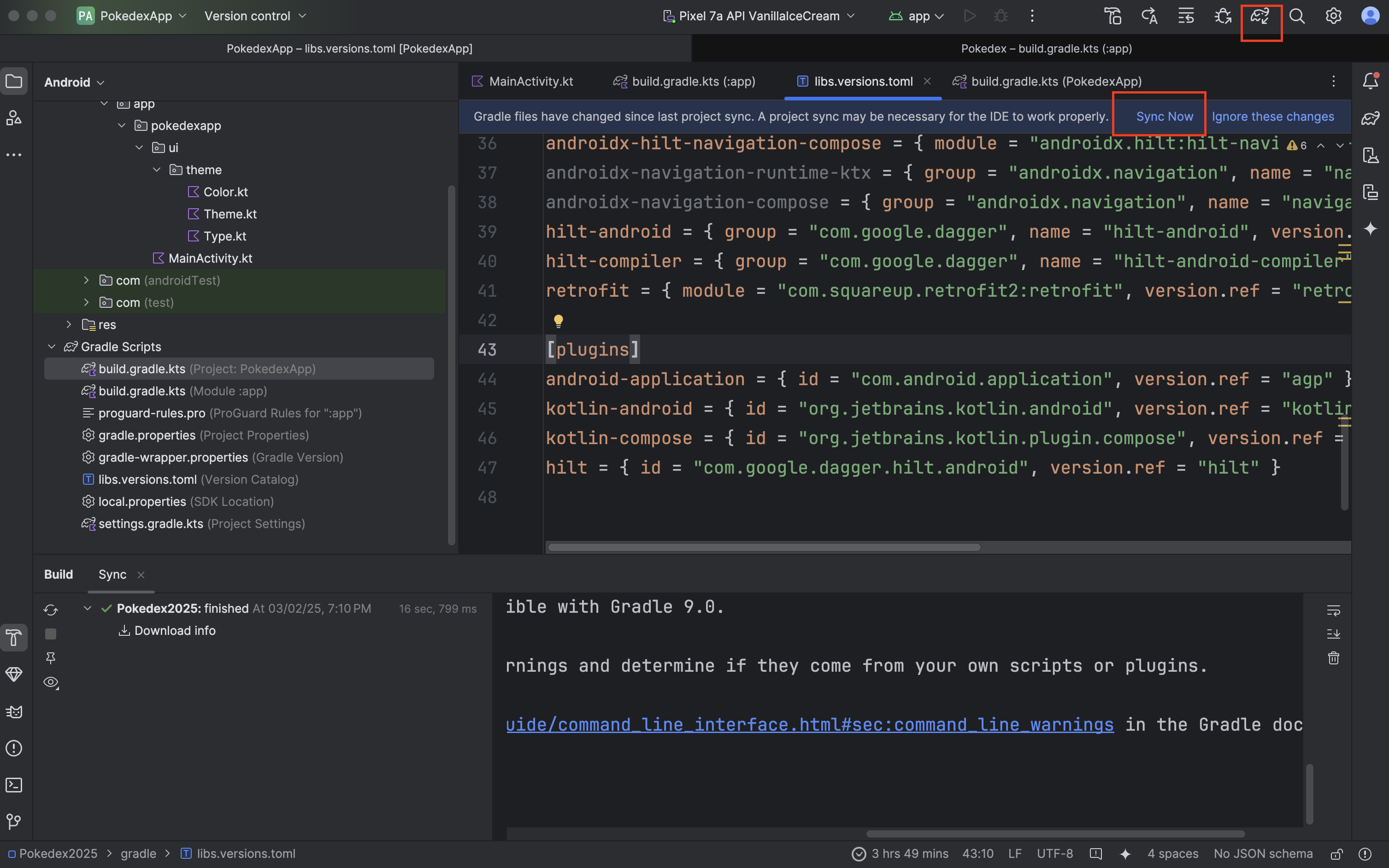Toggle soft-wrap in Build output
1389x868 pixels.
pyautogui.click(x=1333, y=610)
